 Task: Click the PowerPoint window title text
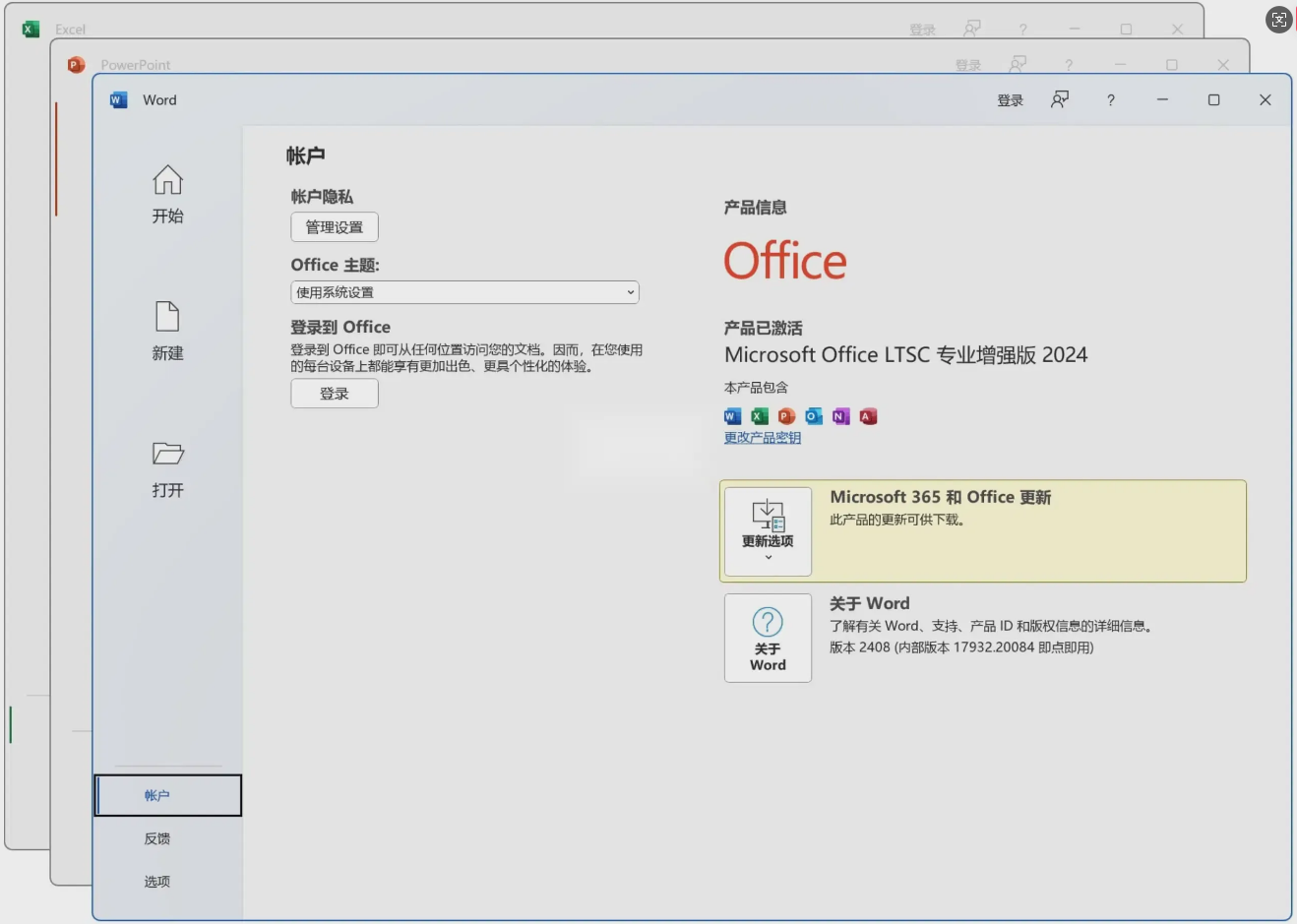pyautogui.click(x=136, y=65)
